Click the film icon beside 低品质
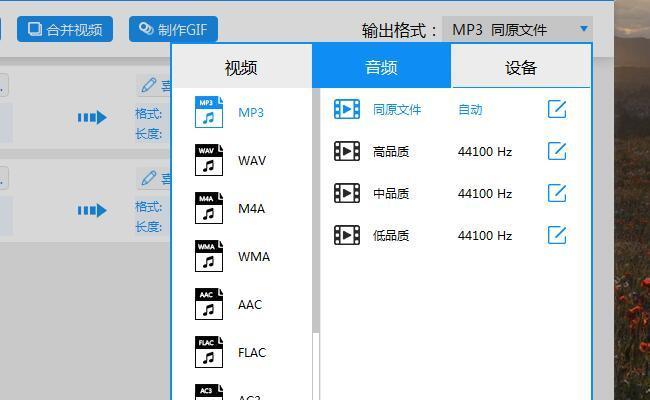 tap(347, 235)
